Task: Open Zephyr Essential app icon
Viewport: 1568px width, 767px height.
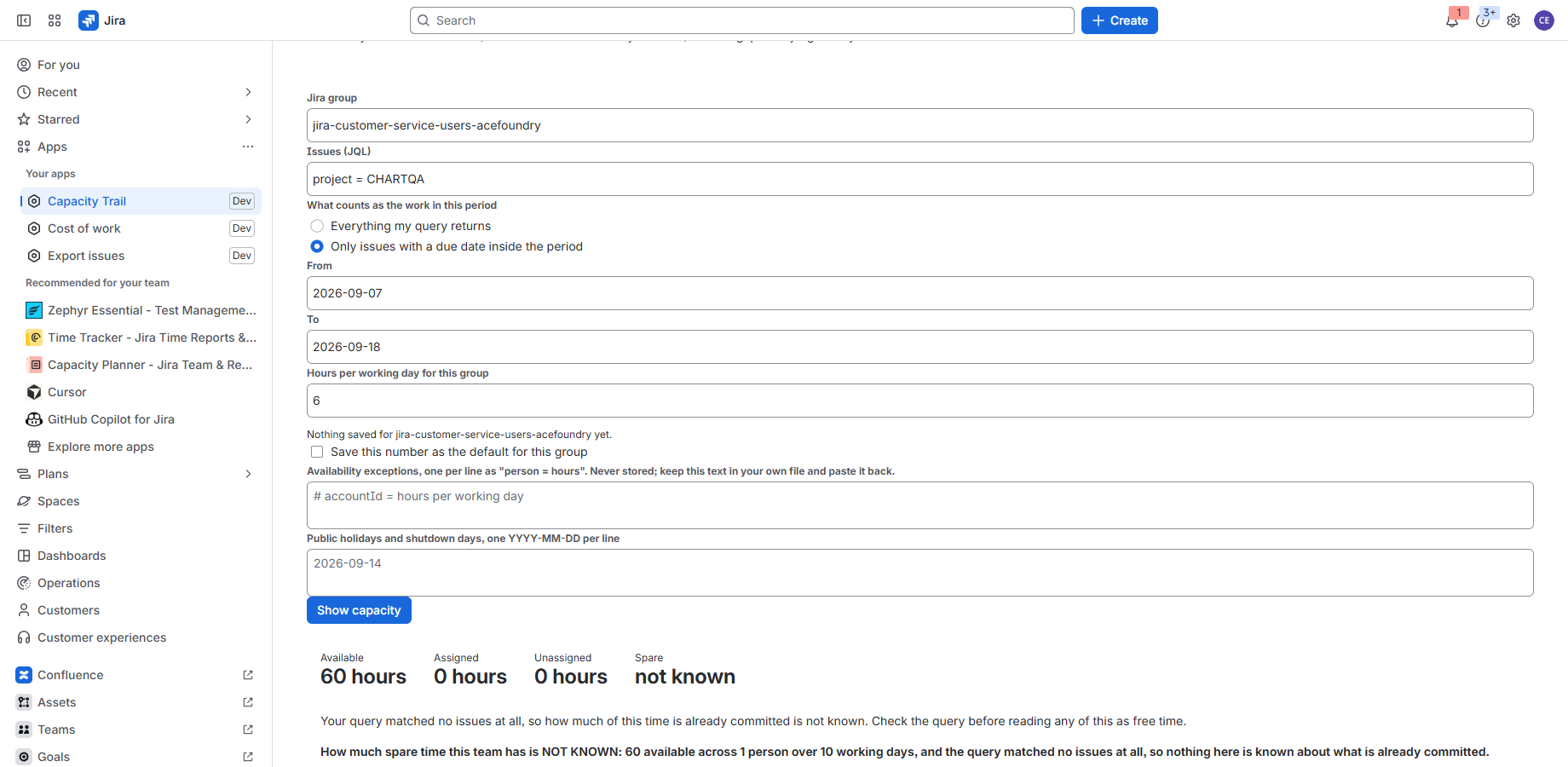Action: 34,310
